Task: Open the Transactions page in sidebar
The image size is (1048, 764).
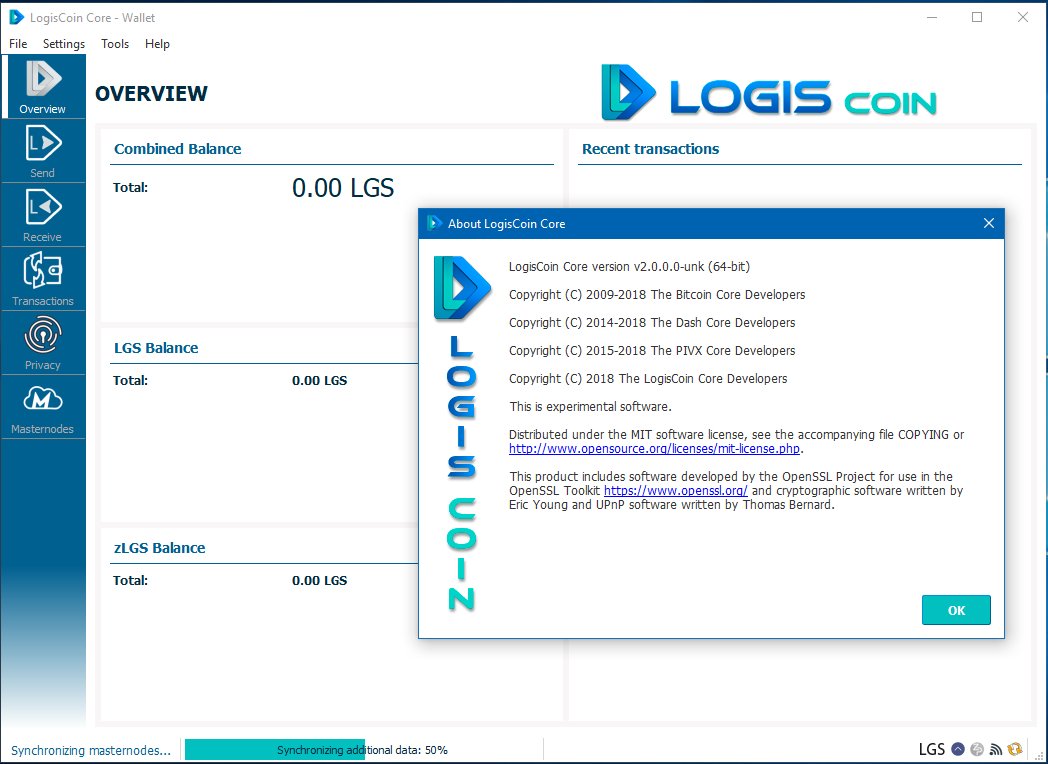Action: (43, 279)
